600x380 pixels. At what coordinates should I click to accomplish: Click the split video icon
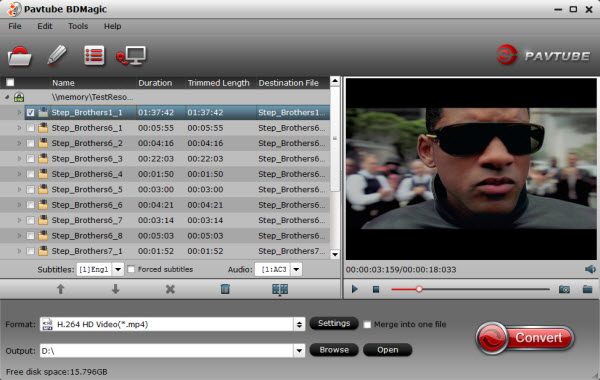280,290
